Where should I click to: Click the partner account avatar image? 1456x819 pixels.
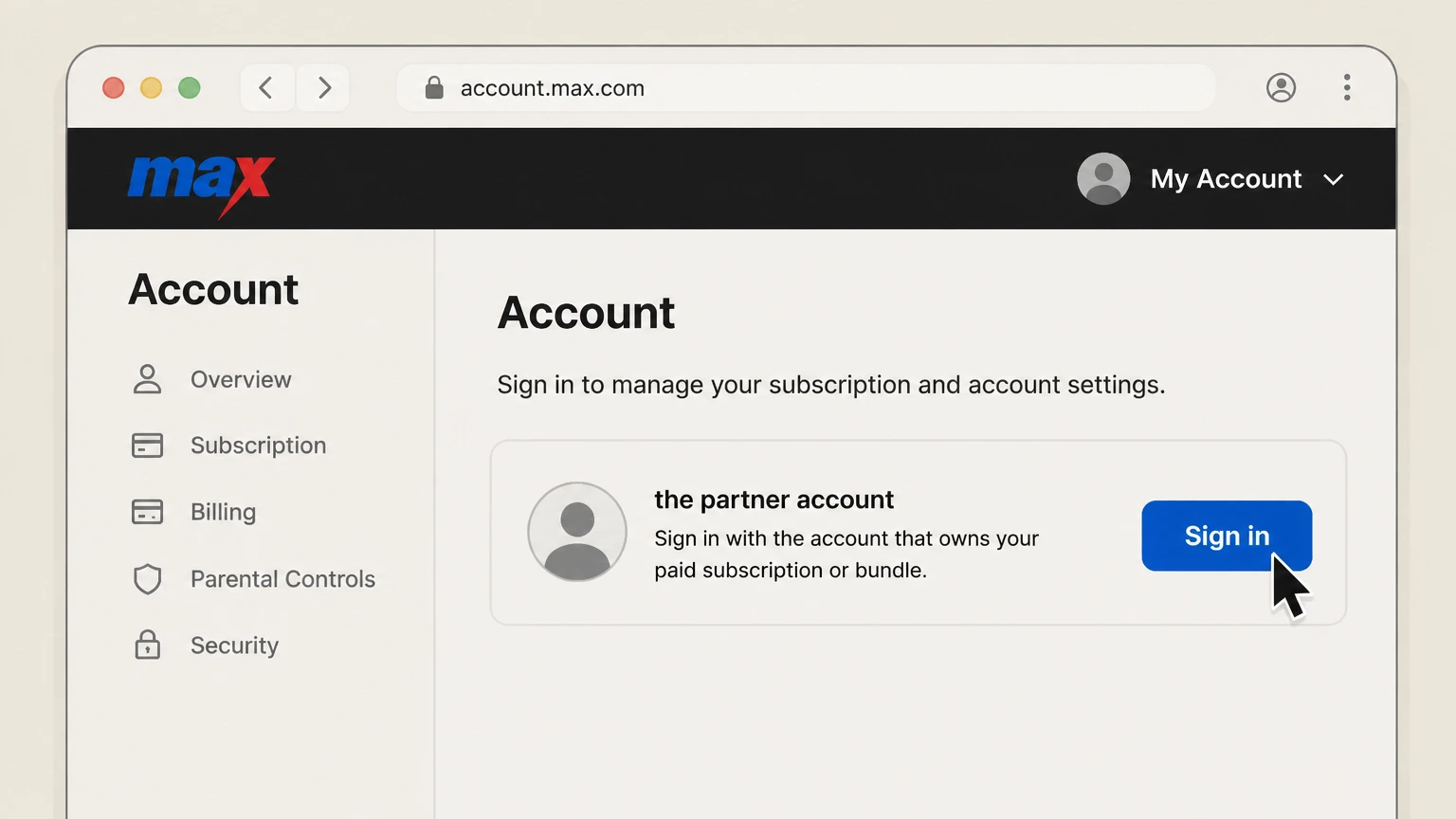pos(577,532)
